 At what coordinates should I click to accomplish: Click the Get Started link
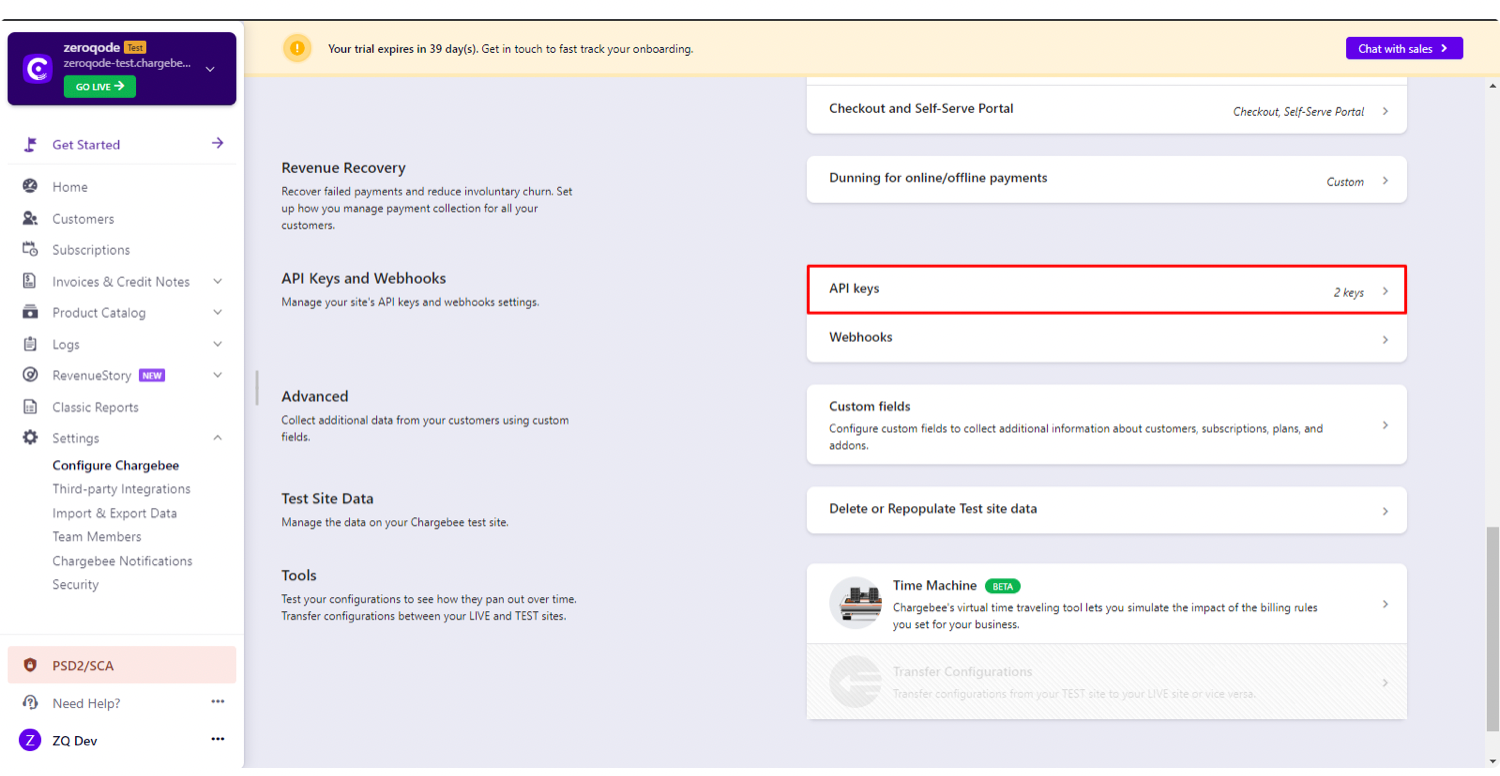[x=86, y=144]
